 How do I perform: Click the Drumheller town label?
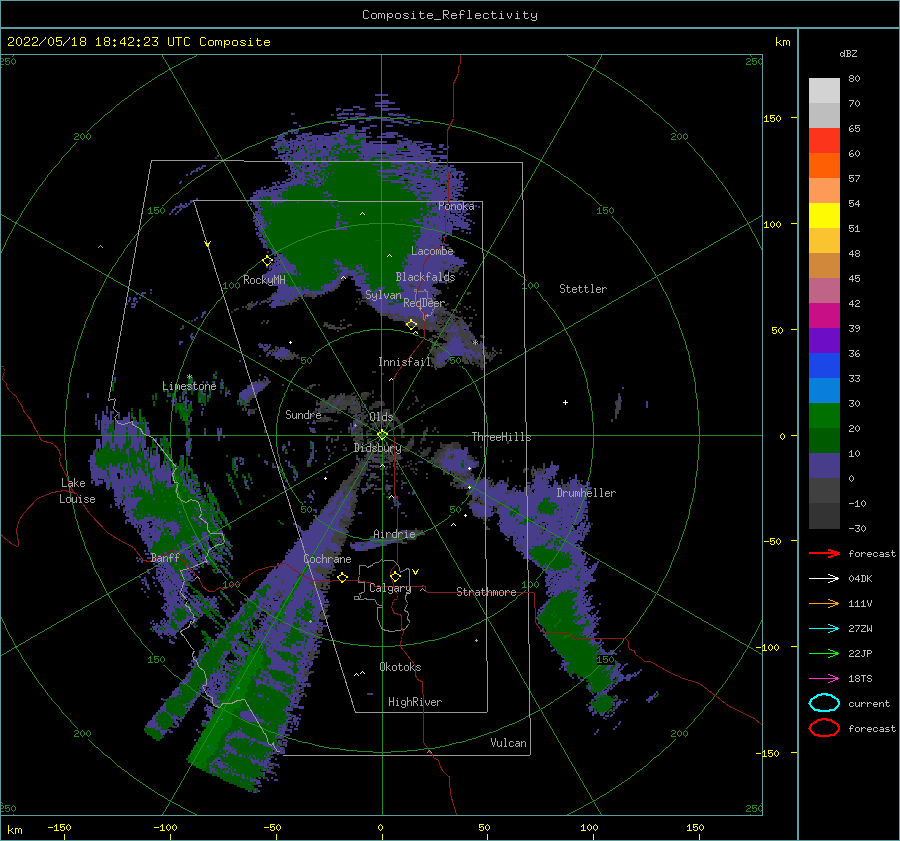point(586,493)
